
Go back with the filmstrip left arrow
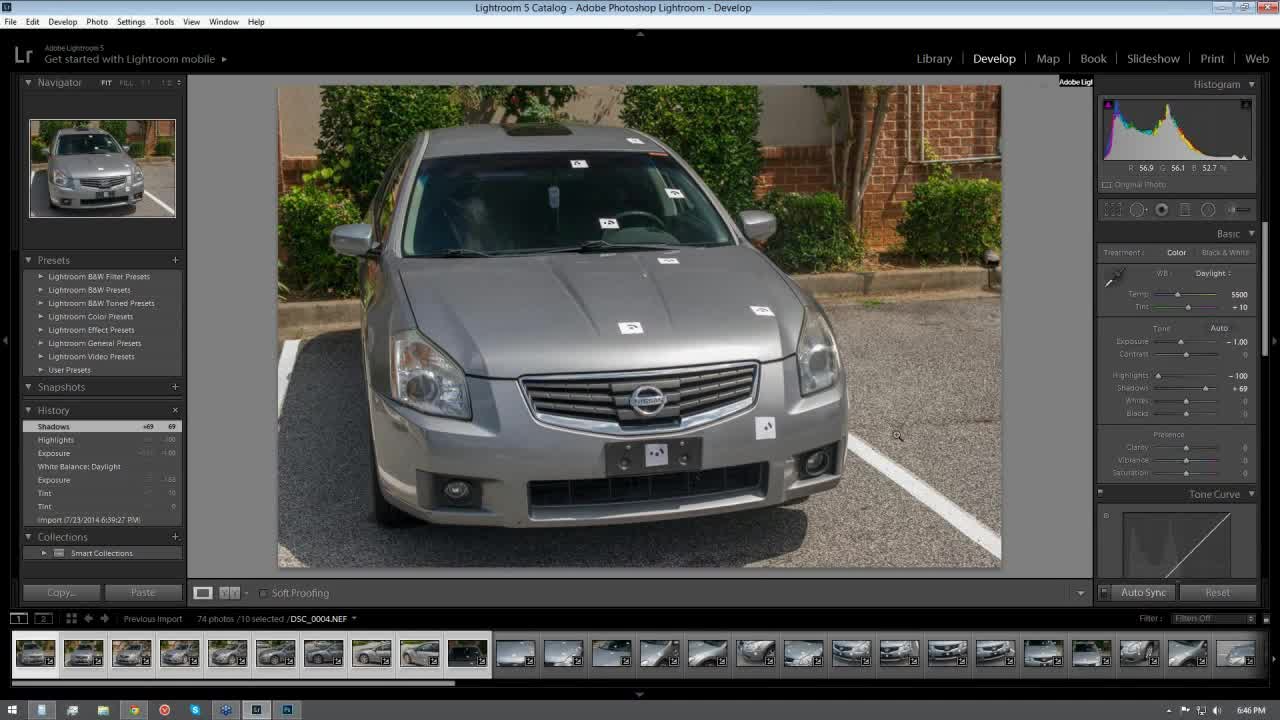pyautogui.click(x=88, y=619)
